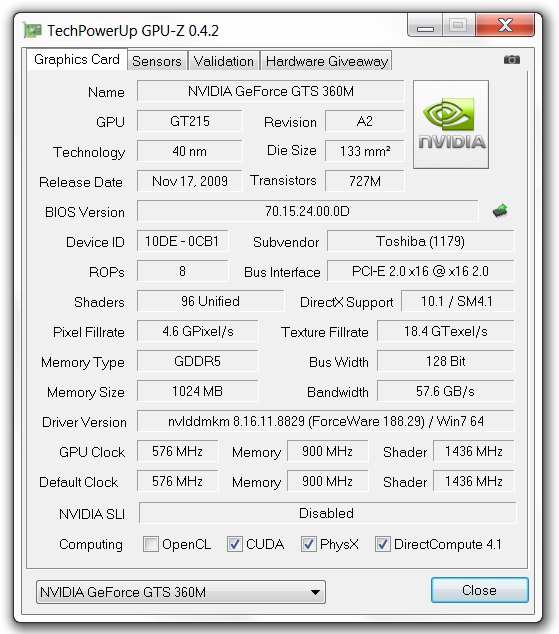Click the NVIDIA SLI Disabled field
The width and height of the screenshot is (559, 634).
coord(327,513)
